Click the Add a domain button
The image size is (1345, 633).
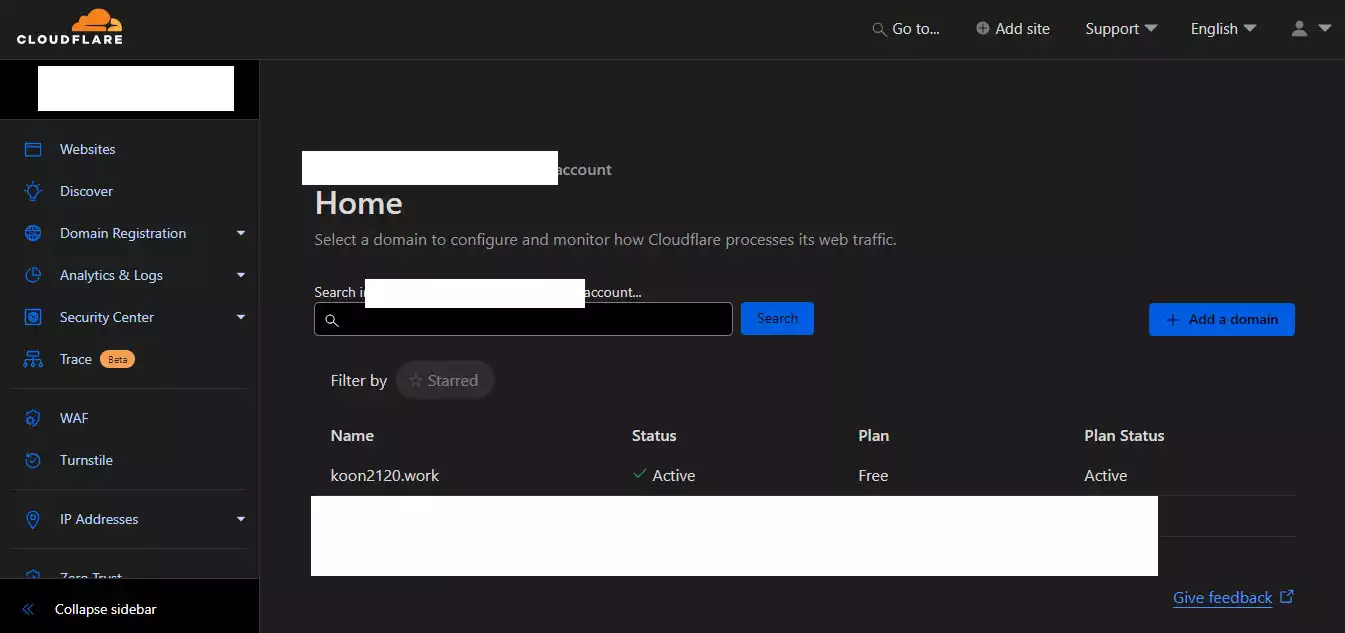1222,319
